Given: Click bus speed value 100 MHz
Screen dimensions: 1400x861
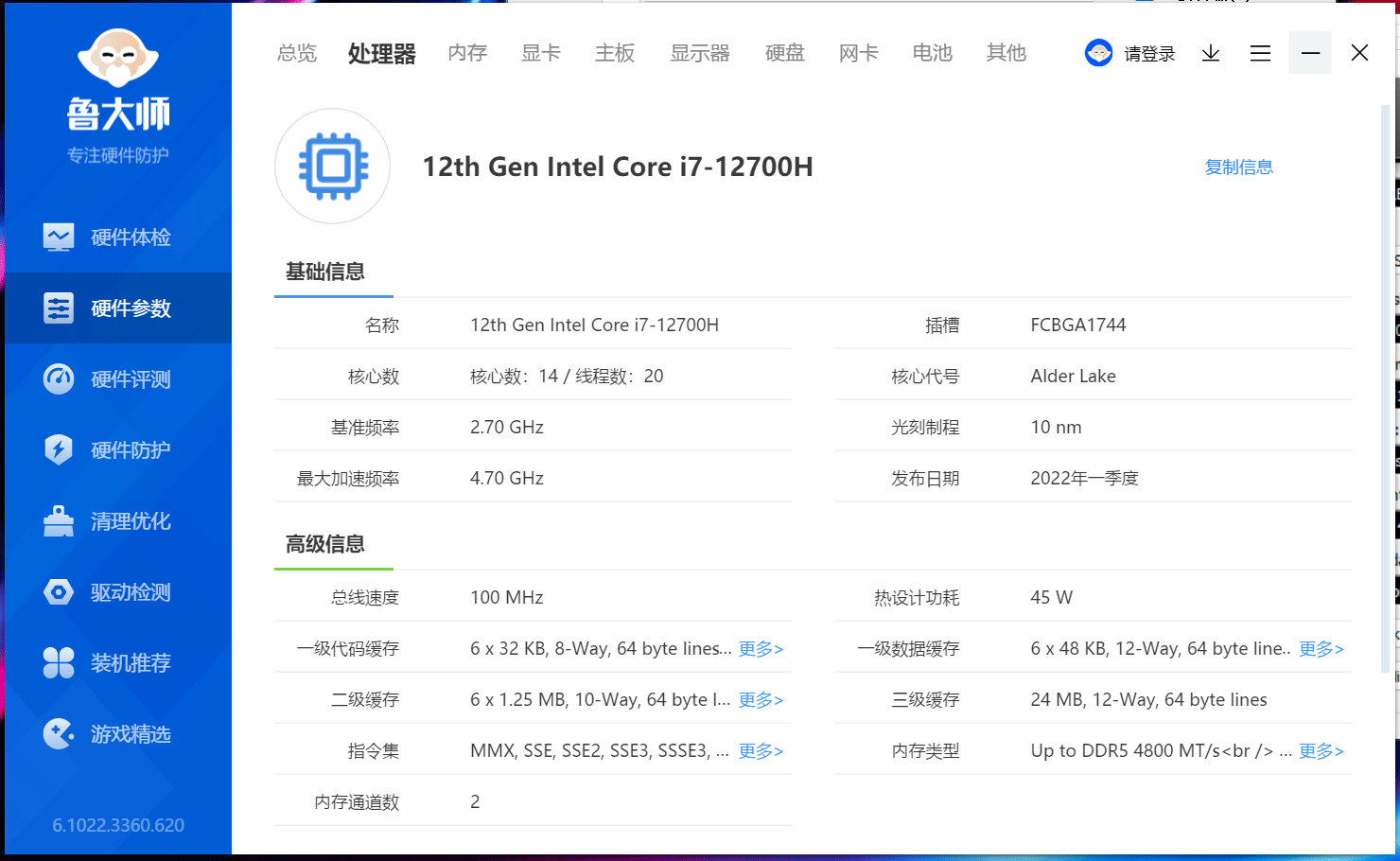Looking at the screenshot, I should point(507,598).
